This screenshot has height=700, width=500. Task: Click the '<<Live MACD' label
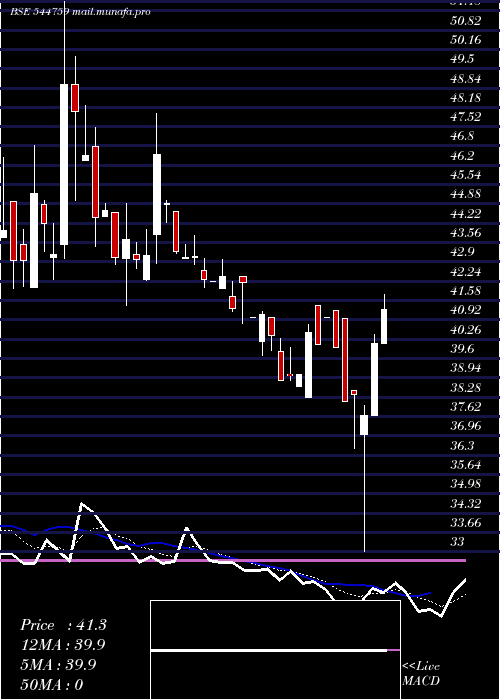pyautogui.click(x=421, y=673)
